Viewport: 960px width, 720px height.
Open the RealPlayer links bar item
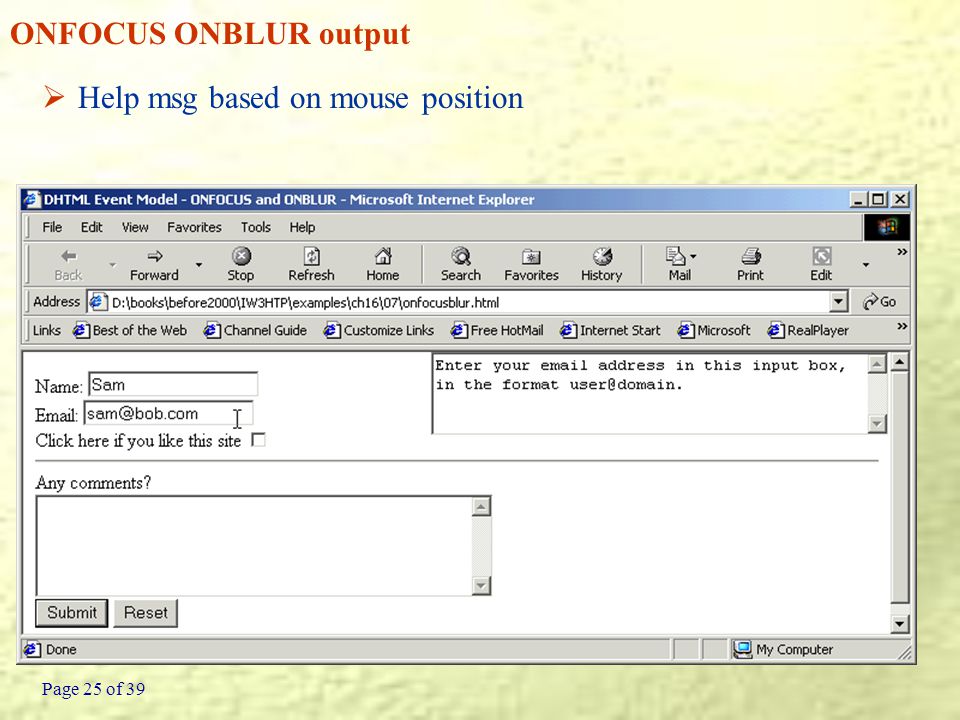(x=808, y=331)
